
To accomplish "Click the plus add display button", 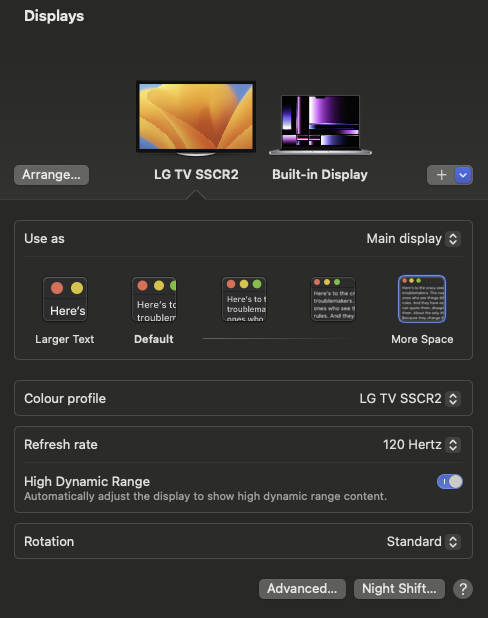I will click(441, 175).
